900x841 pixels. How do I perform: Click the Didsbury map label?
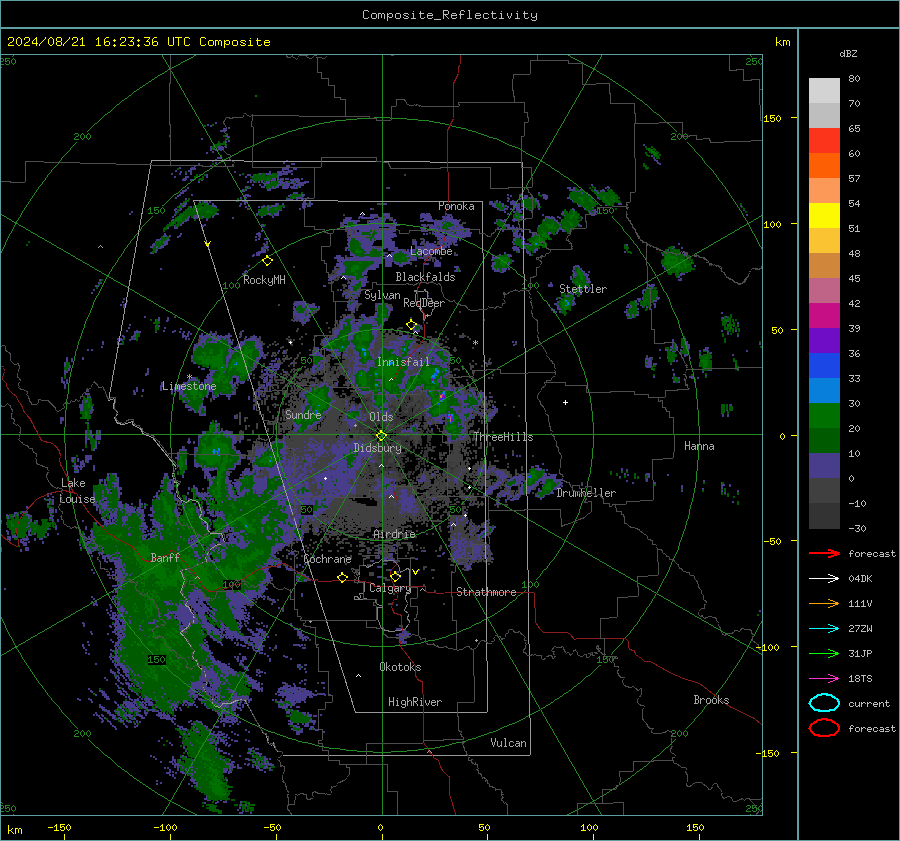coord(377,448)
